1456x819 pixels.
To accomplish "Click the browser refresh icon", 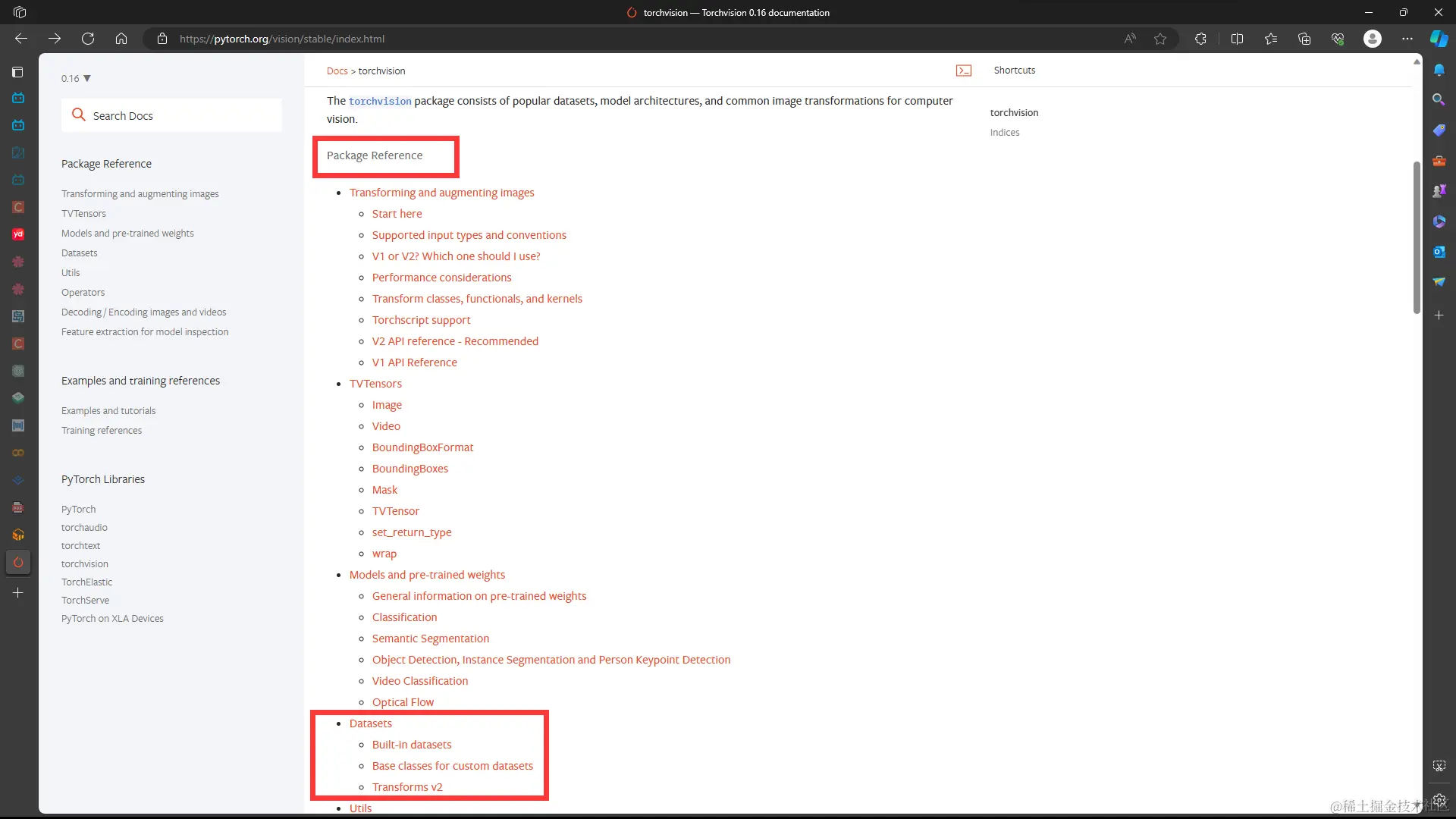I will (88, 39).
